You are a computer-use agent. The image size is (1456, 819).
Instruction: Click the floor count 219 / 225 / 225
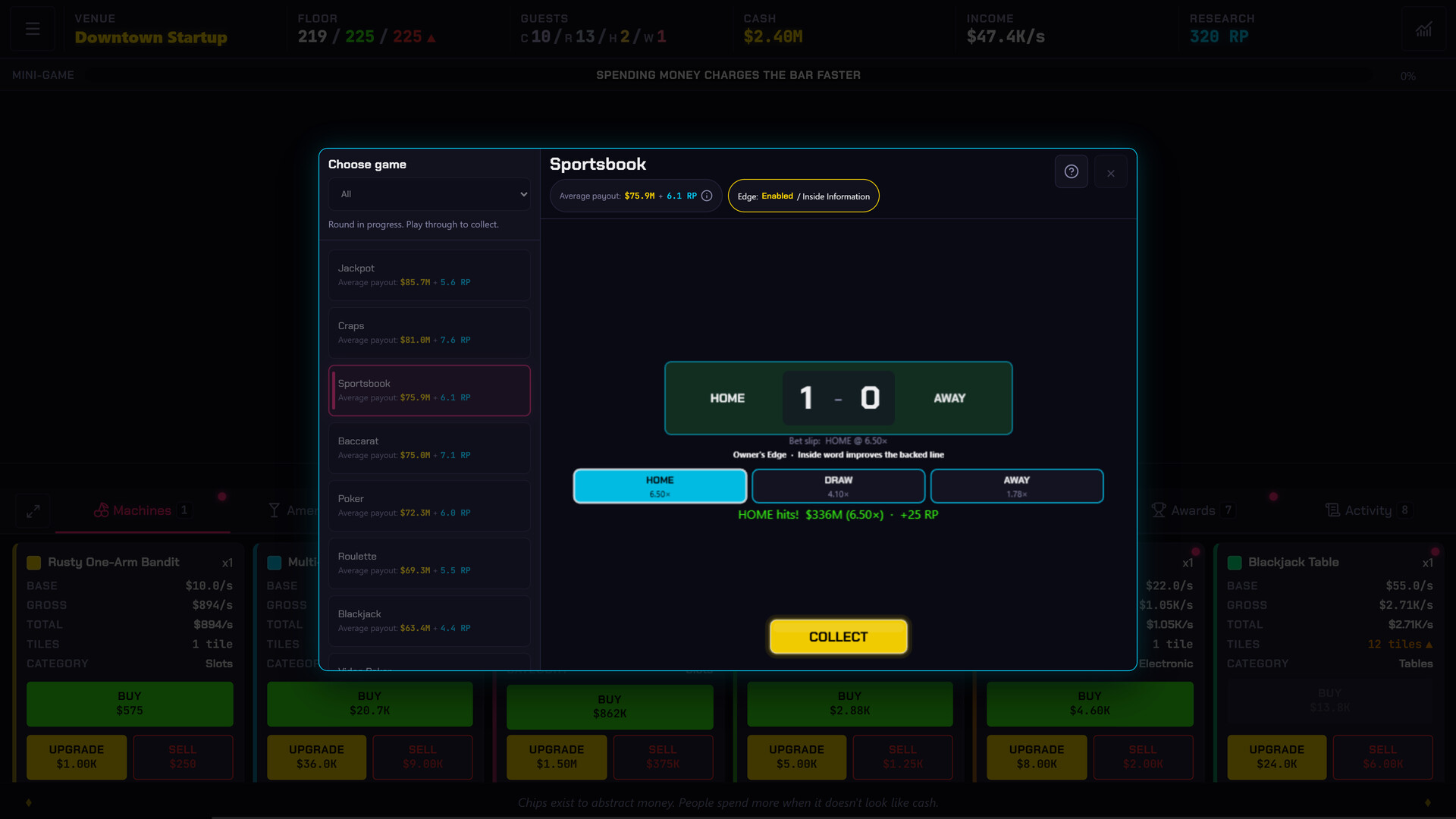point(366,36)
